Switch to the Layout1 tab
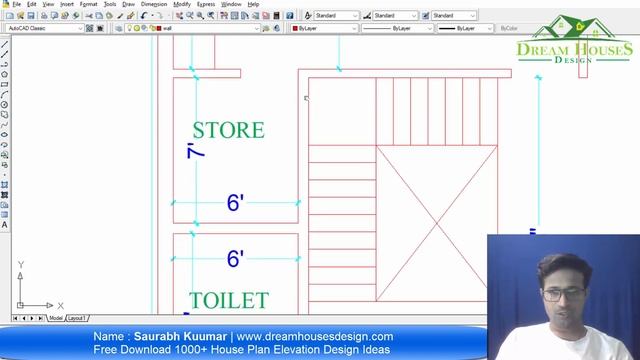 point(77,318)
